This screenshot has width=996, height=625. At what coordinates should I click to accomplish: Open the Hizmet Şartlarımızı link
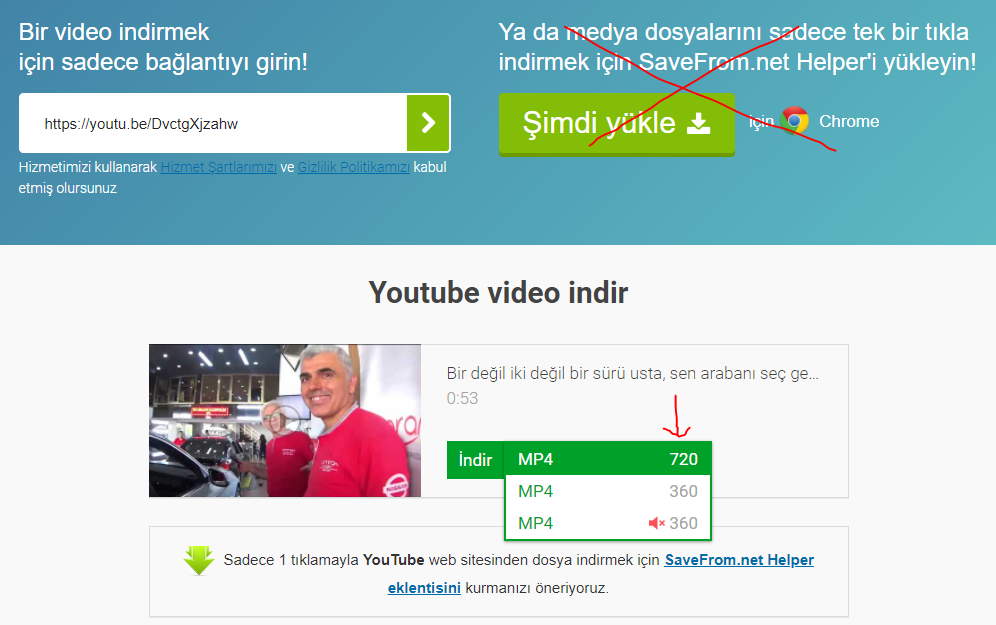coord(219,167)
